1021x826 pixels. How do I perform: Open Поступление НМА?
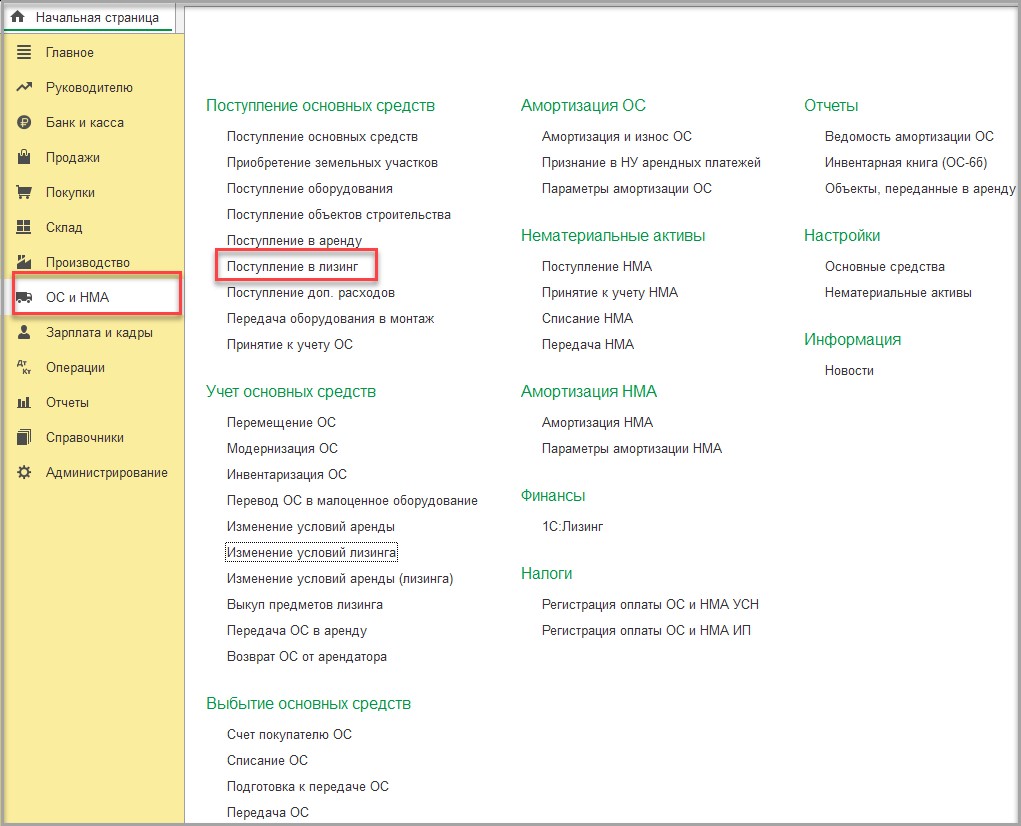[597, 267]
